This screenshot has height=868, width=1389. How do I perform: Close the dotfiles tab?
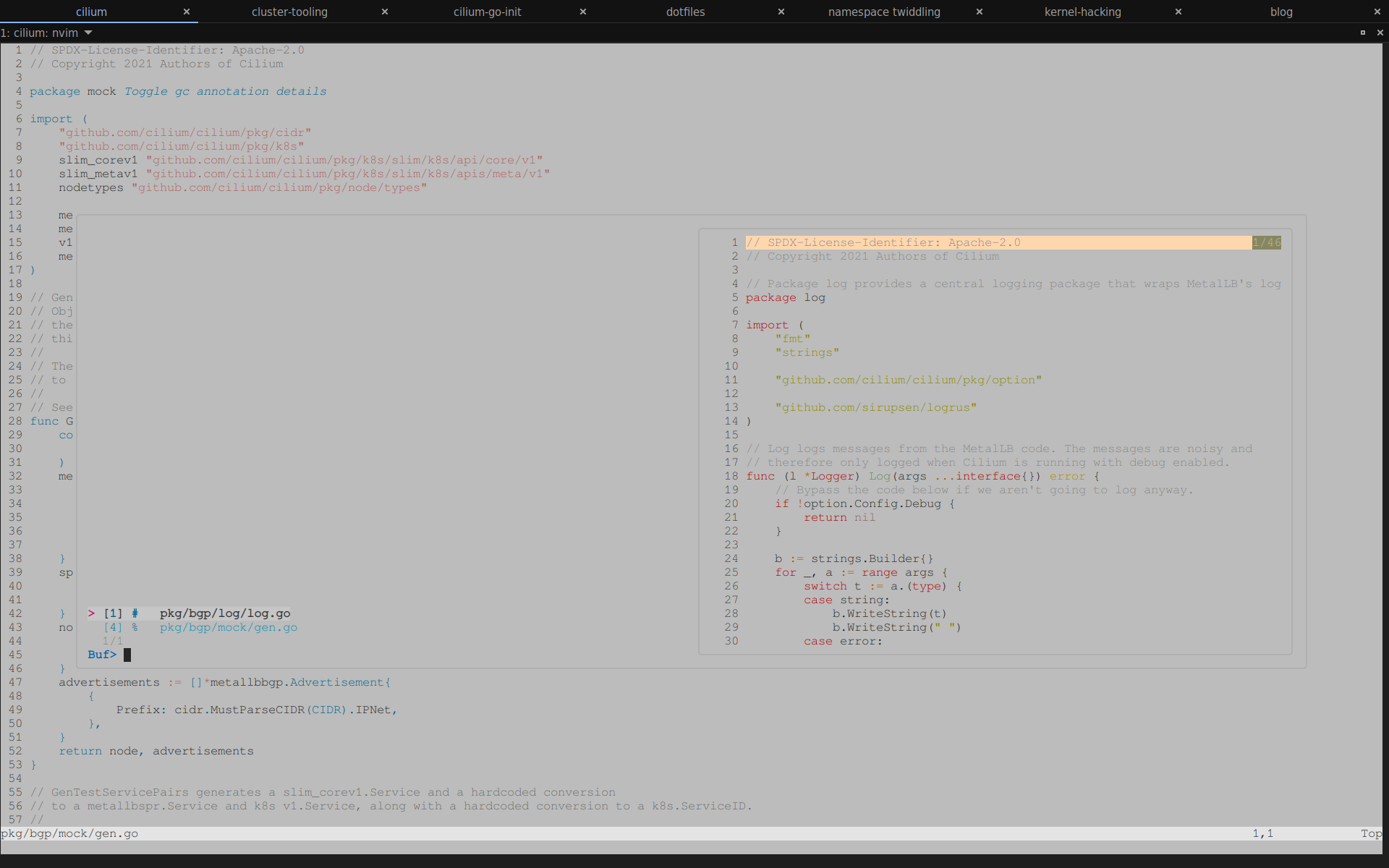781,12
